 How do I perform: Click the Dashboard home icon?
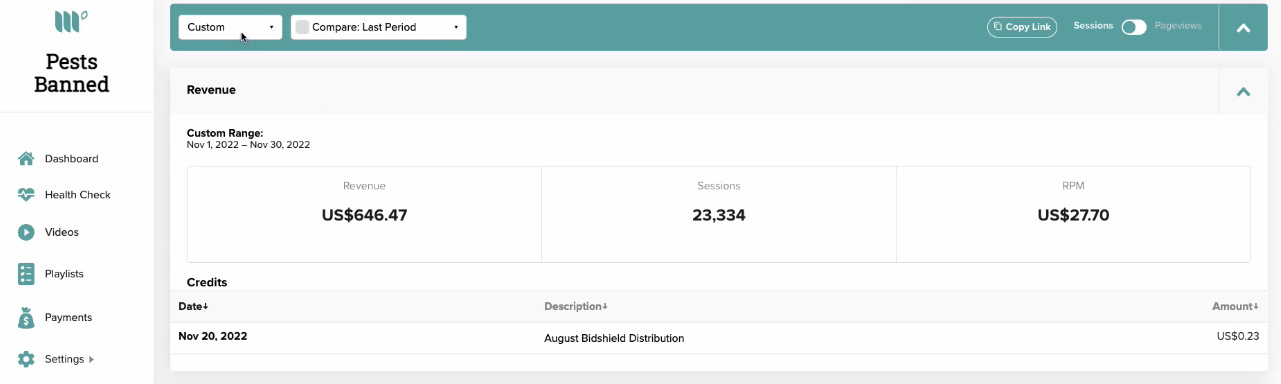(26, 159)
